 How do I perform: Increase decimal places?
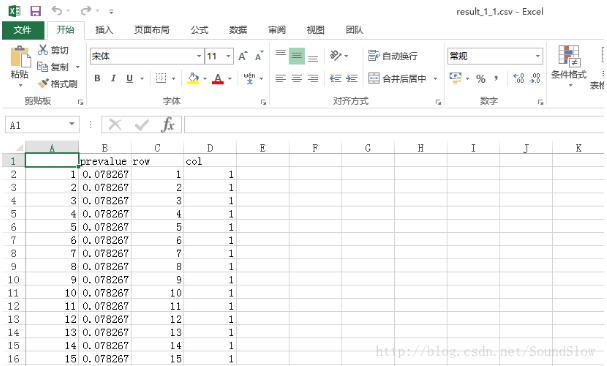(x=519, y=79)
